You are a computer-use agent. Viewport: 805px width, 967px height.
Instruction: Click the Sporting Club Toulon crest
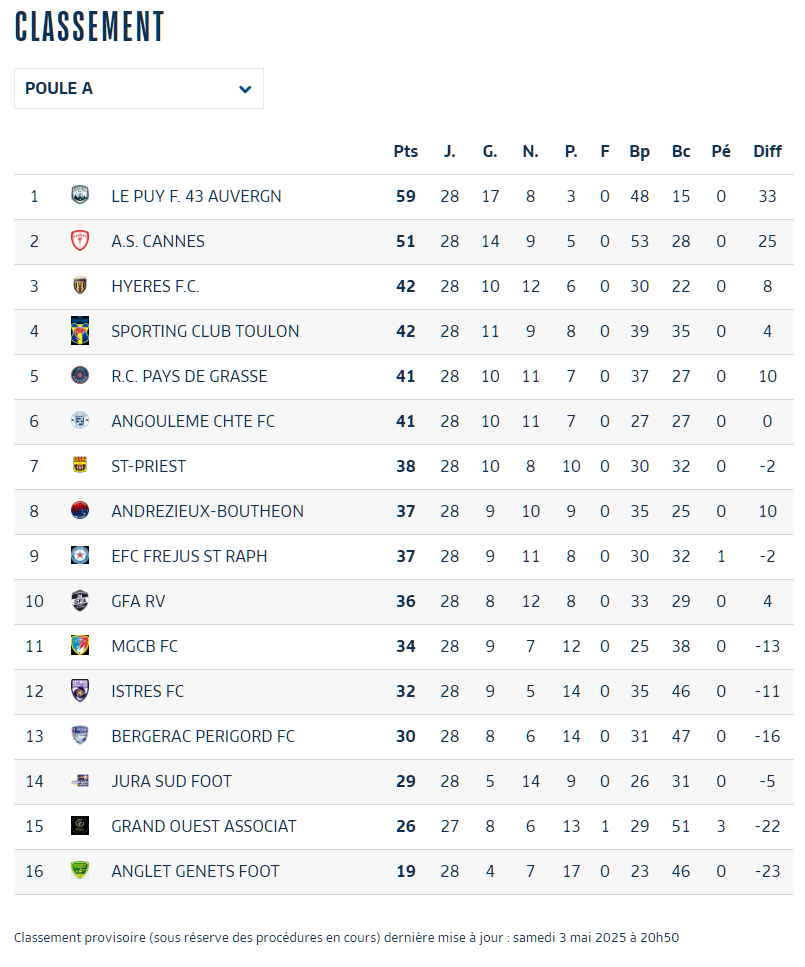[80, 331]
